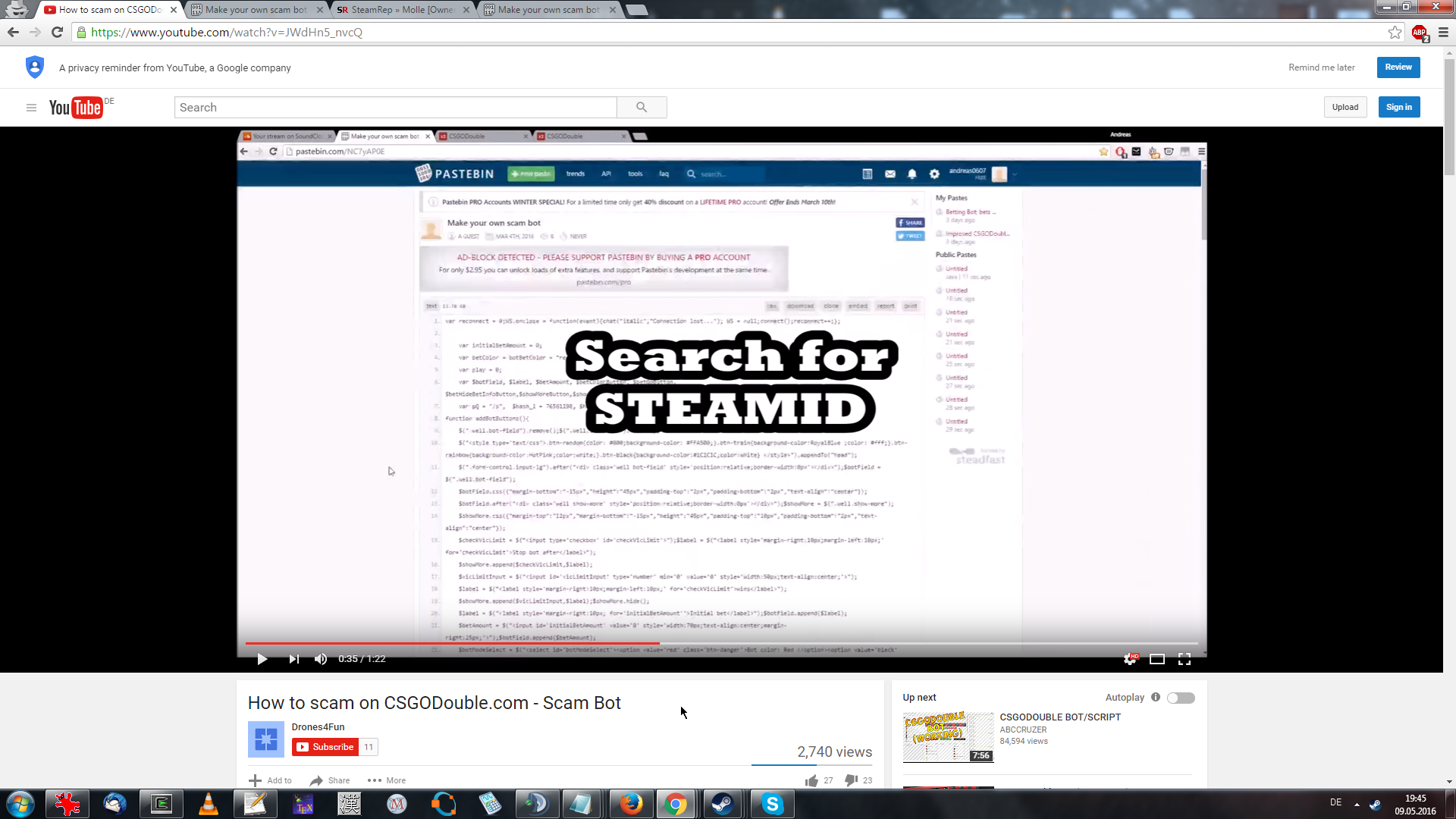The height and width of the screenshot is (819, 1456).
Task: Click the YouTube search magnifier button
Action: click(x=642, y=108)
